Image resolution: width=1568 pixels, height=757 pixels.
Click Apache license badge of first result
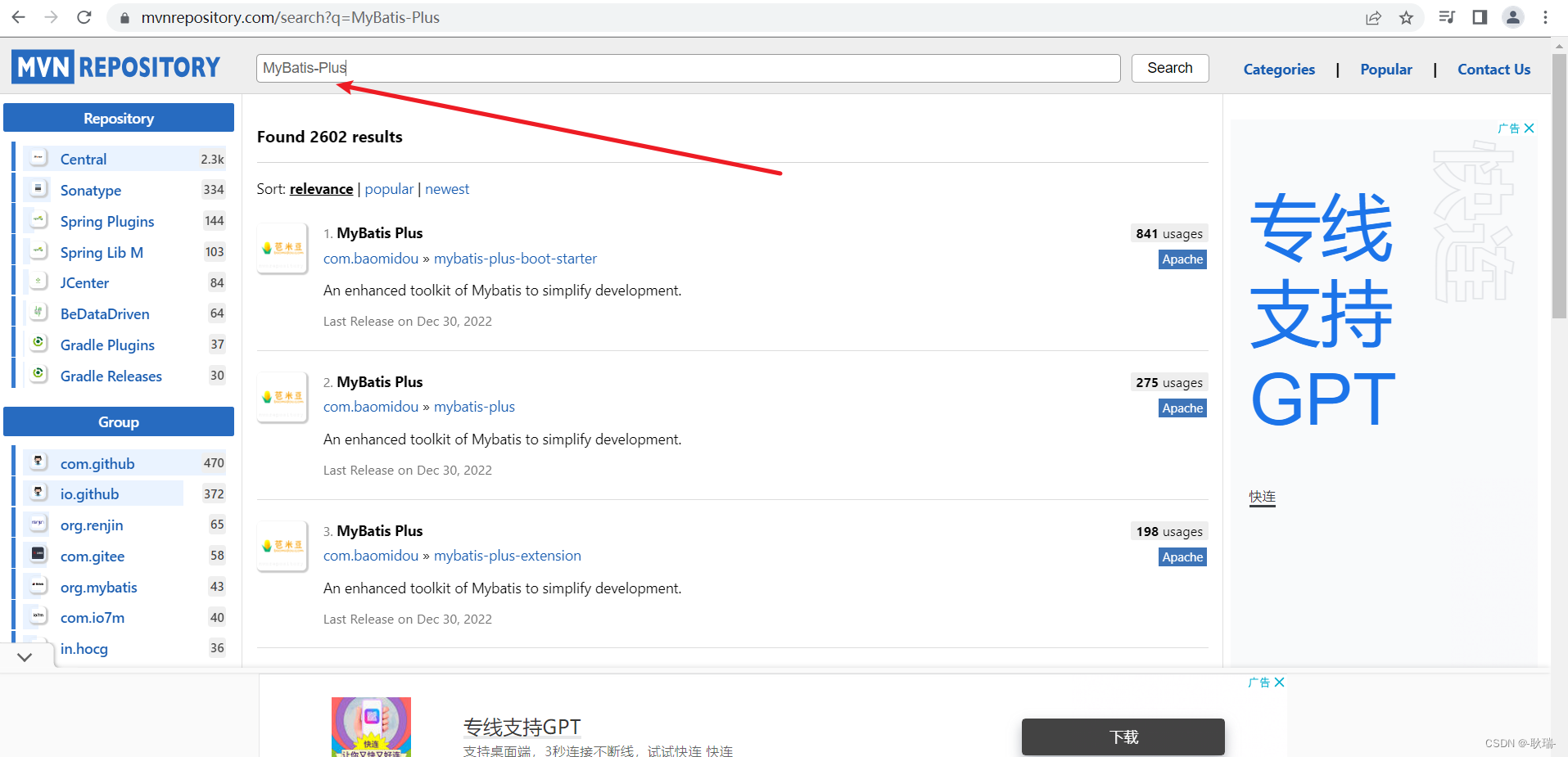click(x=1182, y=259)
